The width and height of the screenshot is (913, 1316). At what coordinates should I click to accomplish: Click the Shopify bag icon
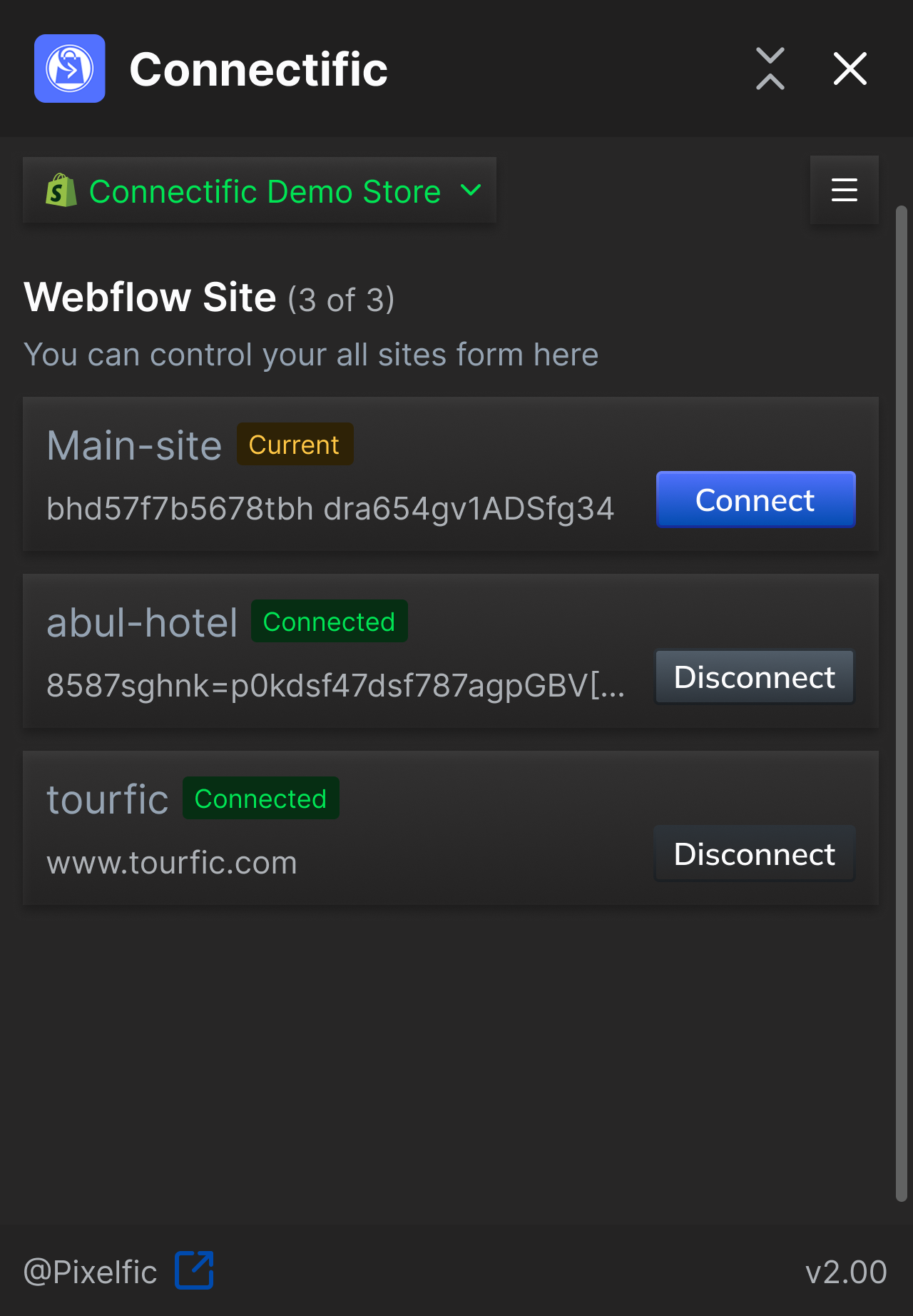(x=61, y=191)
